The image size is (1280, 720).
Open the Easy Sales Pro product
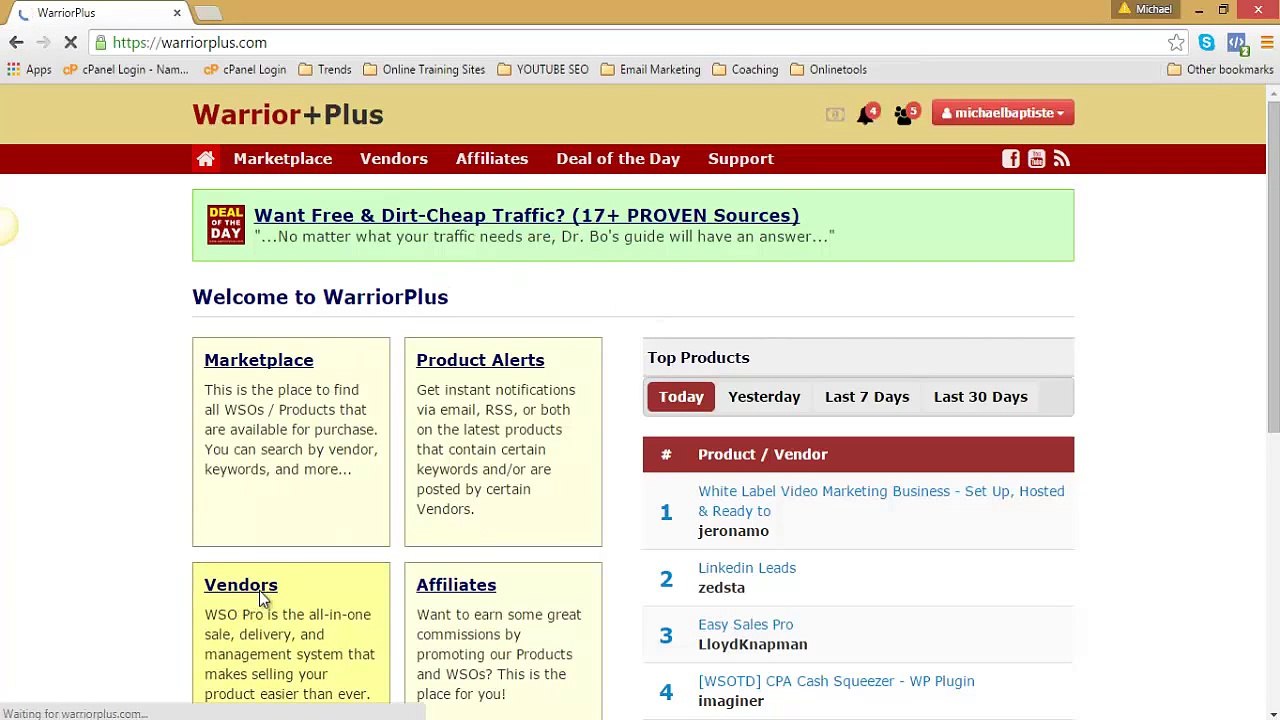click(x=746, y=625)
